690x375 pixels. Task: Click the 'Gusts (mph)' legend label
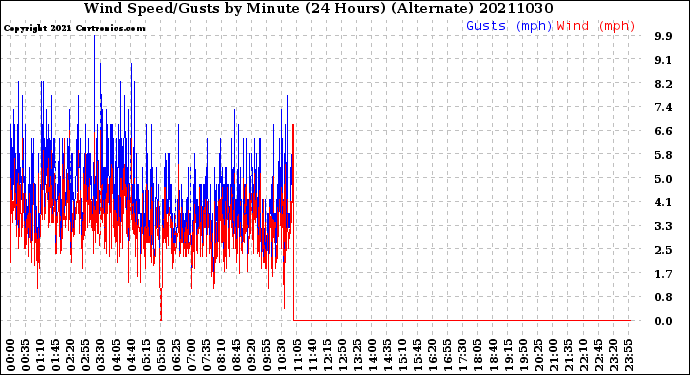(x=509, y=26)
